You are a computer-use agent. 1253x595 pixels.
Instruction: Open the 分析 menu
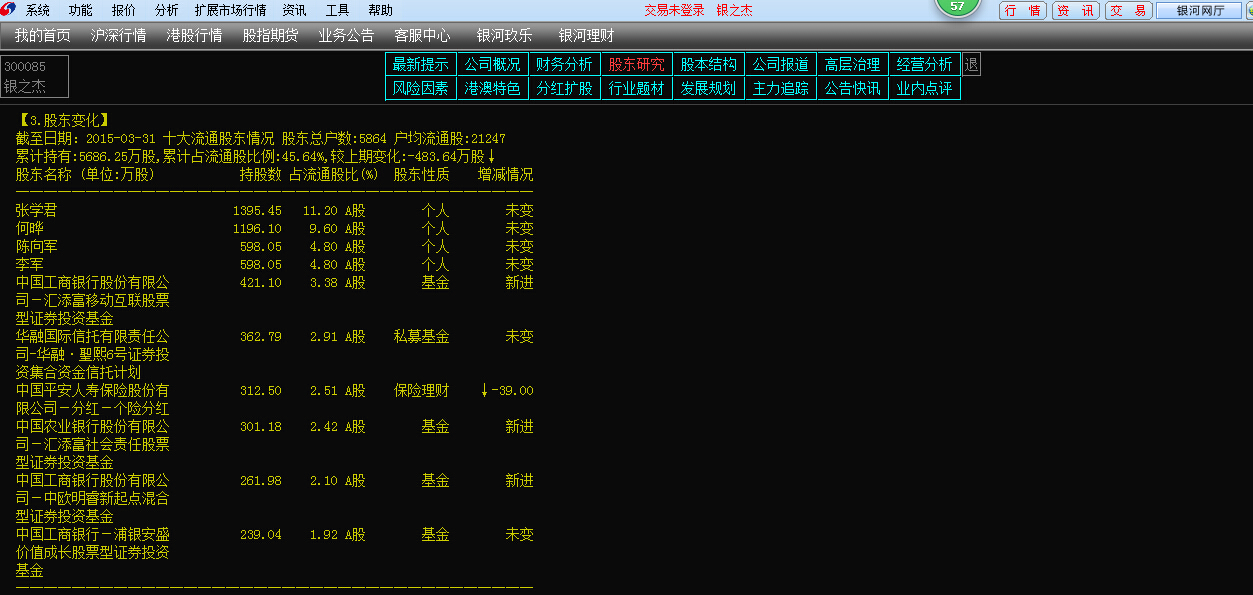[167, 10]
